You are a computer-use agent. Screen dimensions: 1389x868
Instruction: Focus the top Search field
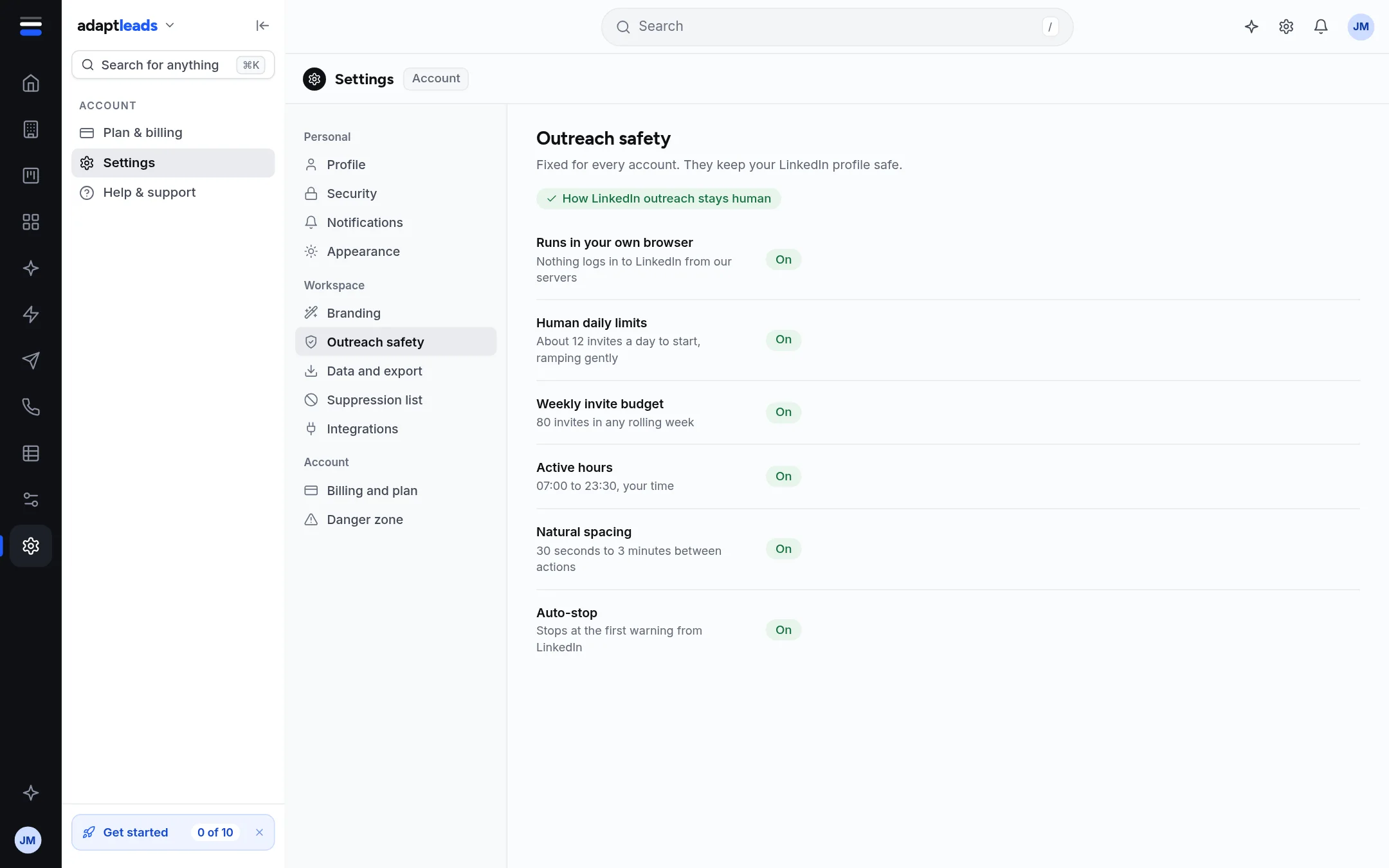837,26
